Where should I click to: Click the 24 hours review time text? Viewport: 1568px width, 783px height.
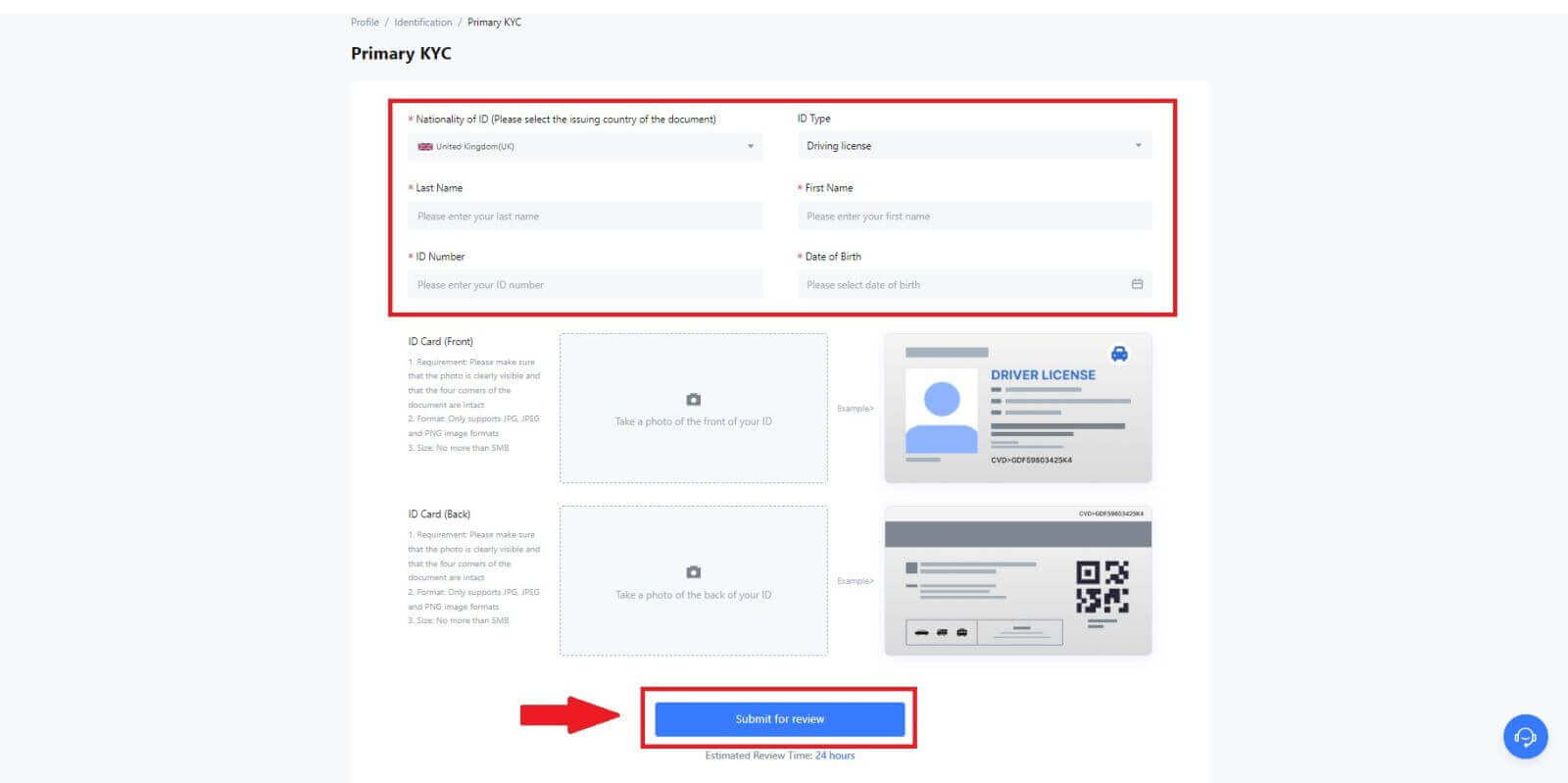coord(834,756)
